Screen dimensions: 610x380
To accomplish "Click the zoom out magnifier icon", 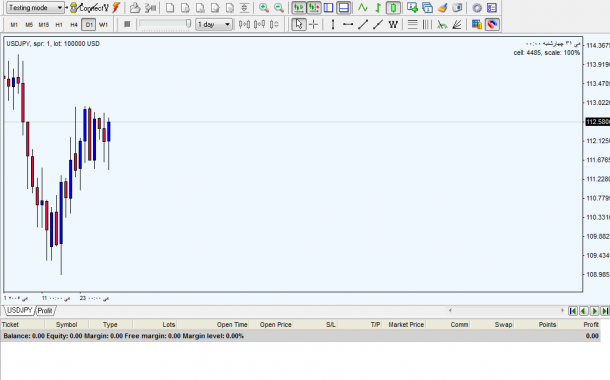I will pyautogui.click(x=279, y=8).
